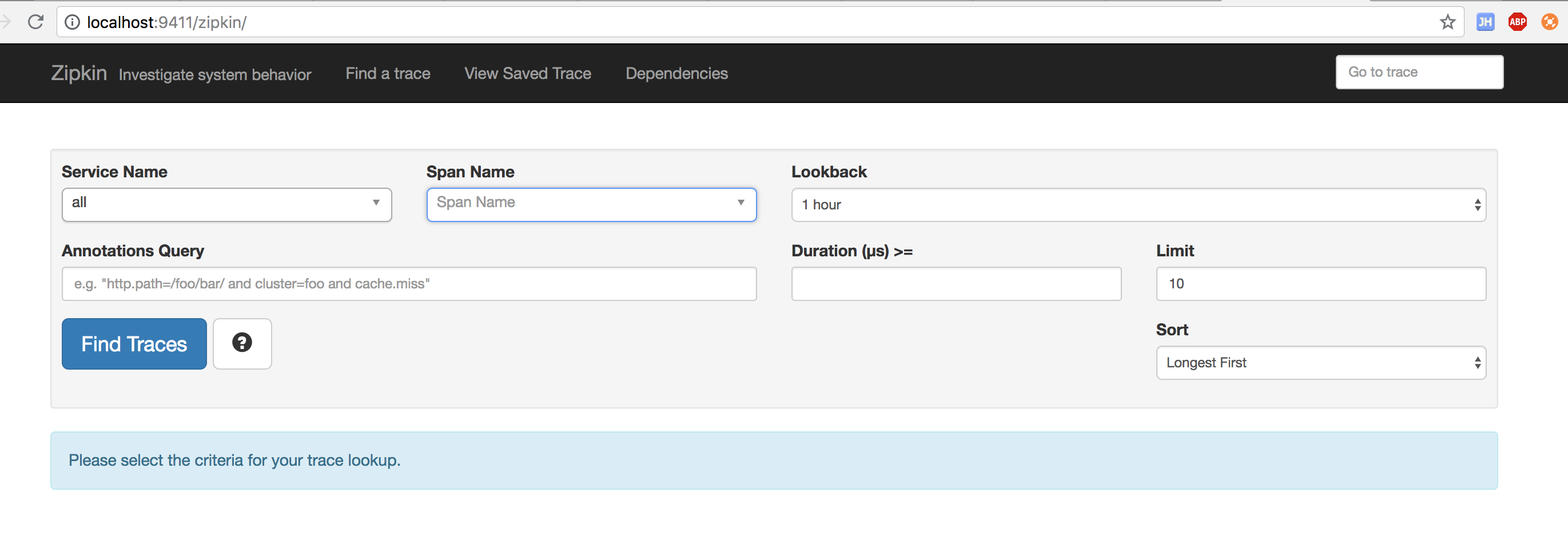Open the Sort dropdown showing Longest First
The height and width of the screenshot is (539, 1568).
pyautogui.click(x=1321, y=363)
